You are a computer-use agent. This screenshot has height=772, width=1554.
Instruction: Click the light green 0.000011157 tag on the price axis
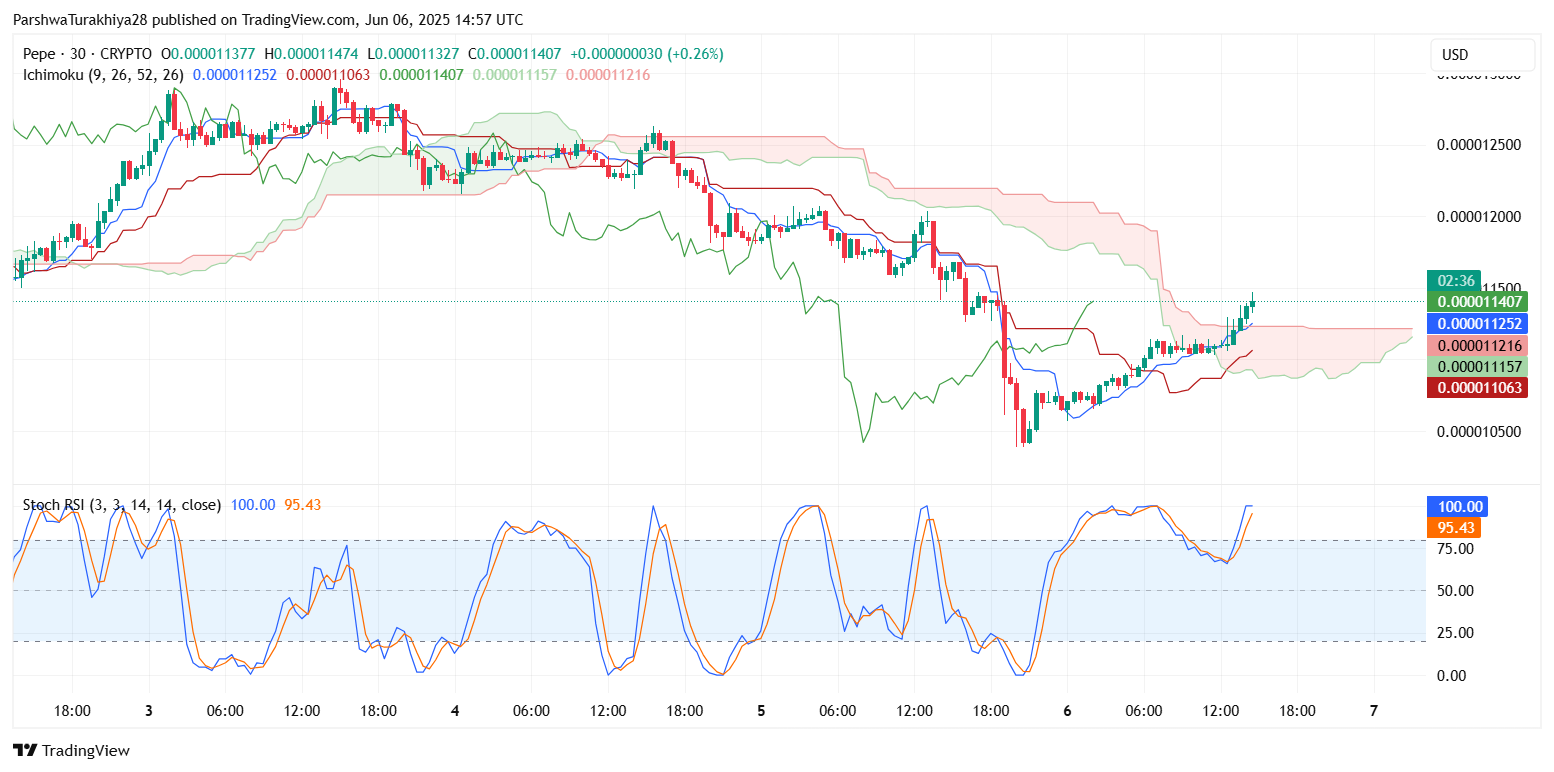click(1477, 367)
